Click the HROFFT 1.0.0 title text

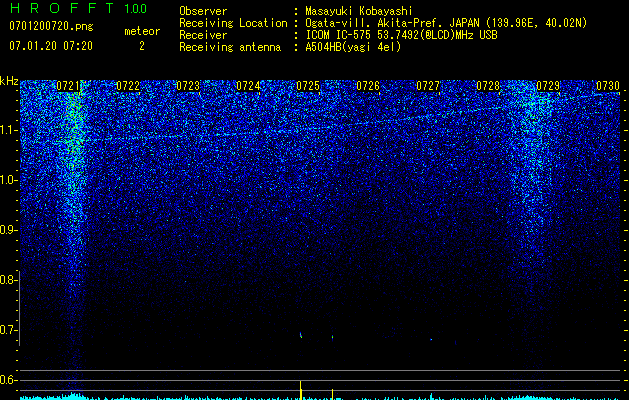point(78,8)
